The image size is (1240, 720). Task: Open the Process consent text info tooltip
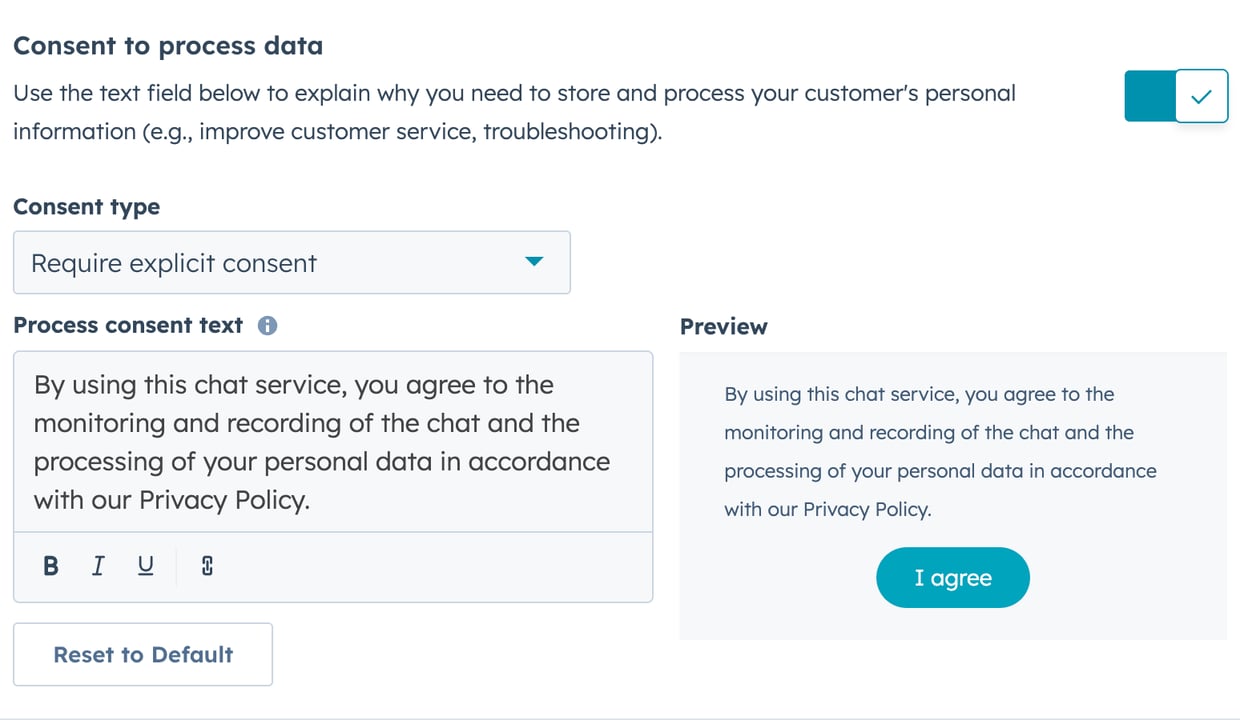pos(267,324)
